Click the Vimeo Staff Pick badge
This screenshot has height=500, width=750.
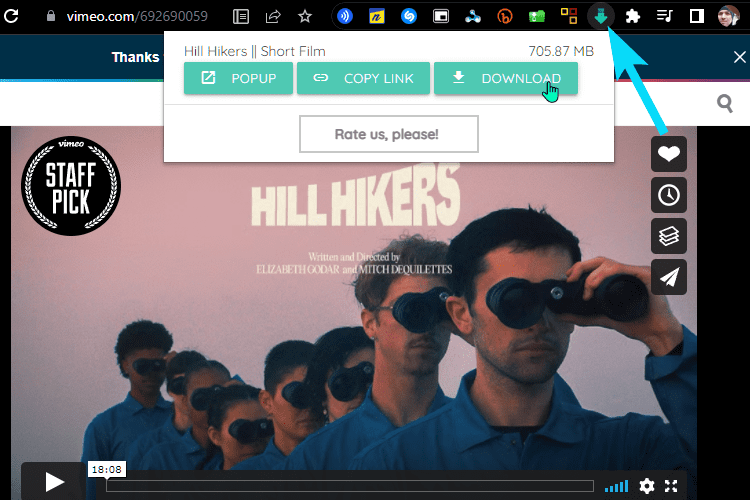[71, 186]
